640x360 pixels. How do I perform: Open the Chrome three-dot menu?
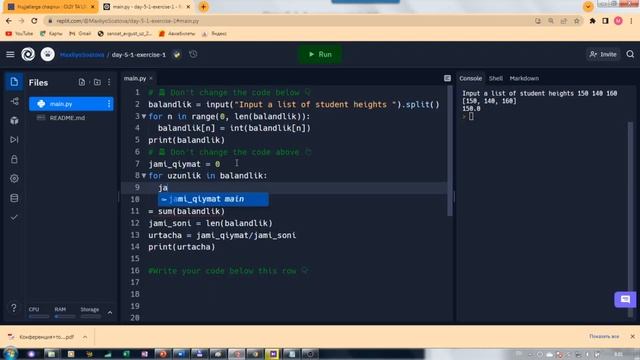coord(631,21)
